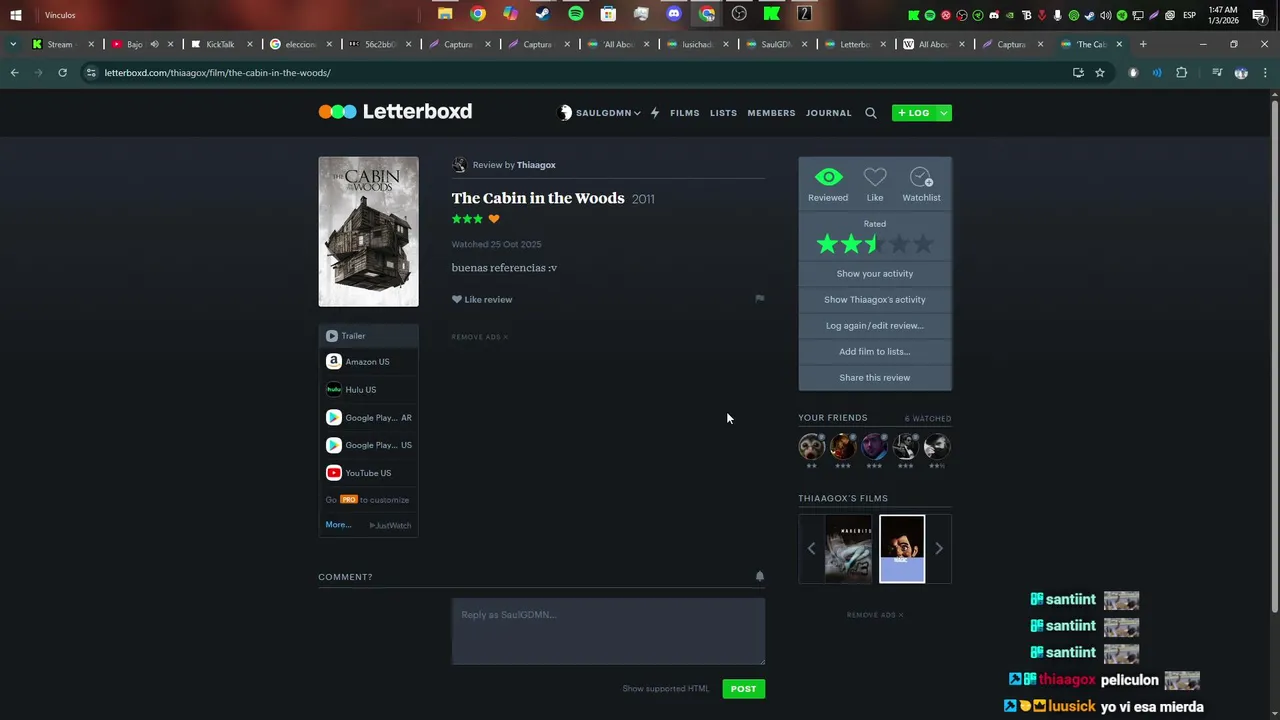The width and height of the screenshot is (1280, 720).
Task: Expand the LOG button dropdown arrow
Action: coord(943,113)
